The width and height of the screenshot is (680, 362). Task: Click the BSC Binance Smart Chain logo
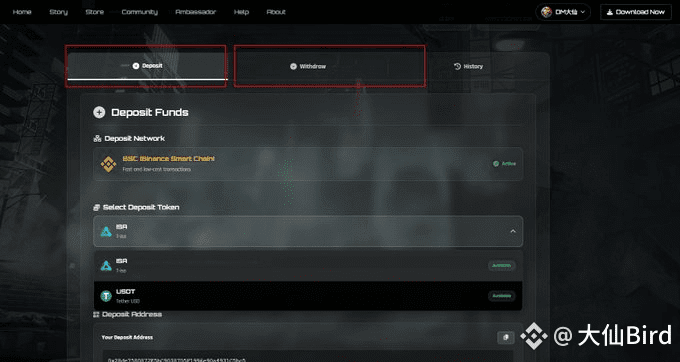point(108,164)
